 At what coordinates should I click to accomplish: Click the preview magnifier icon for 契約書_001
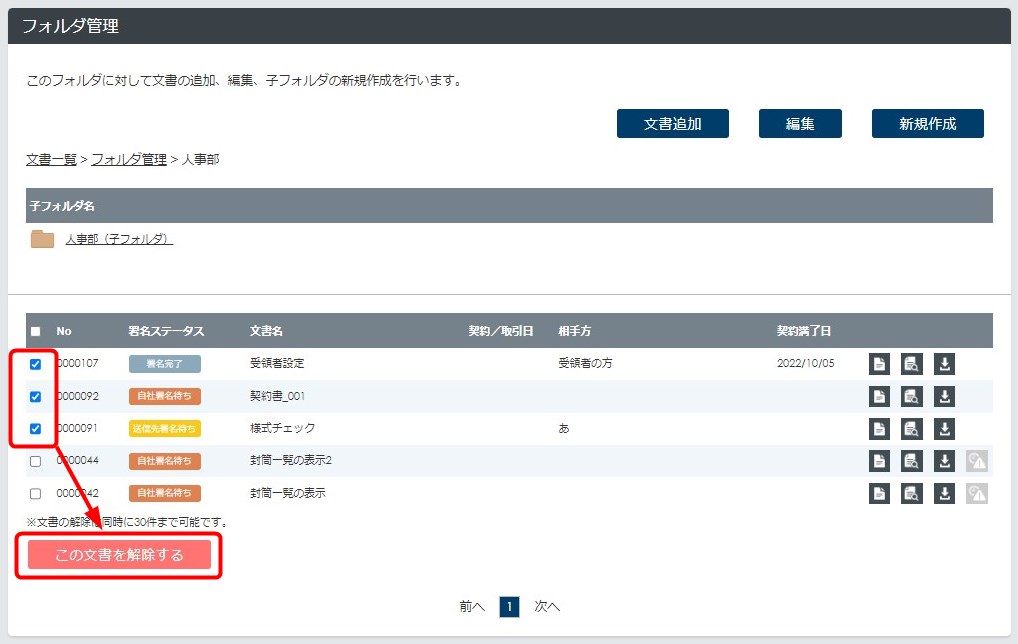[x=911, y=396]
